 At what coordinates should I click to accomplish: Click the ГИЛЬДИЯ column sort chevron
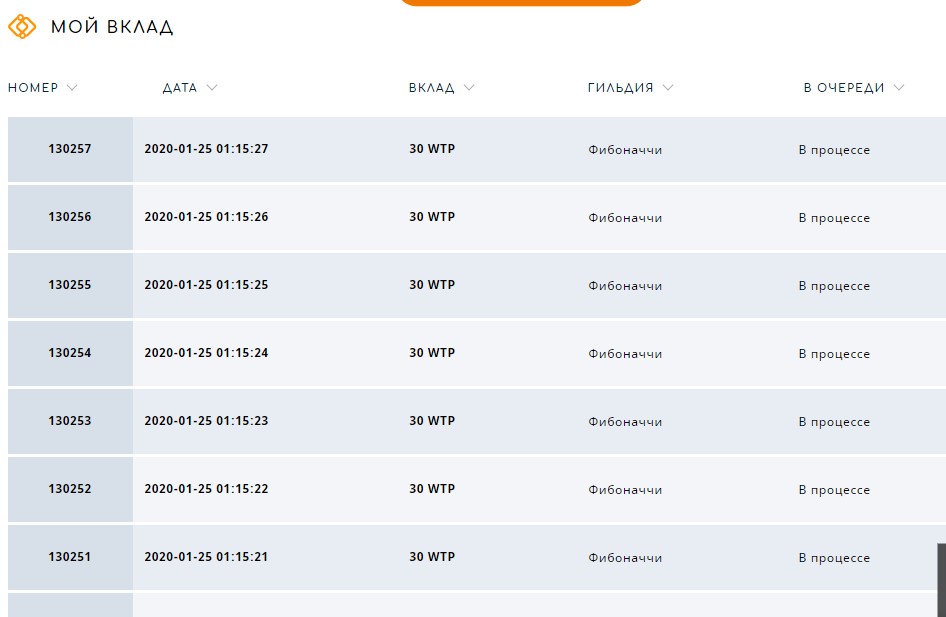tap(668, 87)
